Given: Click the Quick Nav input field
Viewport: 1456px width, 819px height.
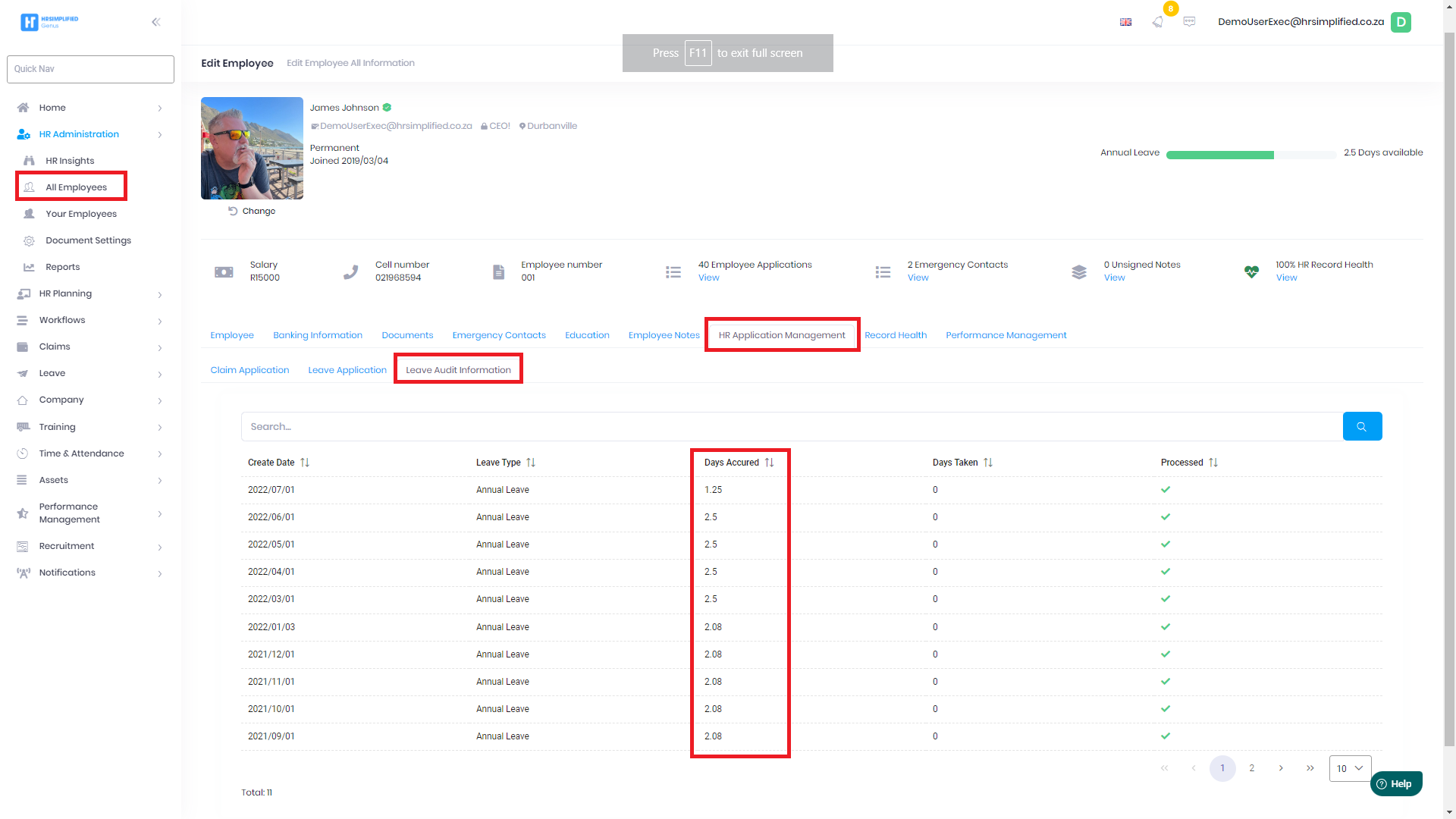Looking at the screenshot, I should [90, 69].
